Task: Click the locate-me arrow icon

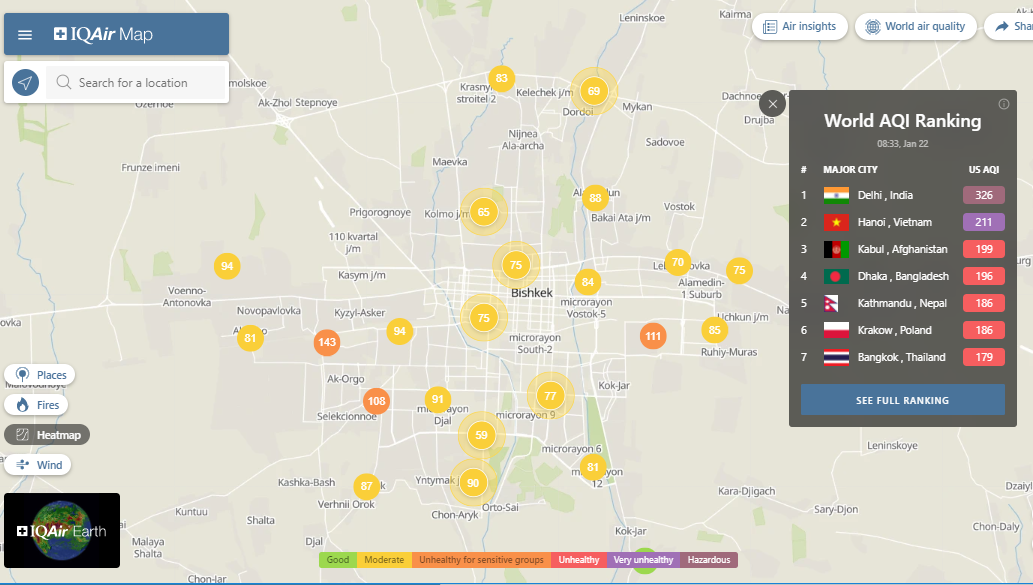Action: tap(26, 83)
